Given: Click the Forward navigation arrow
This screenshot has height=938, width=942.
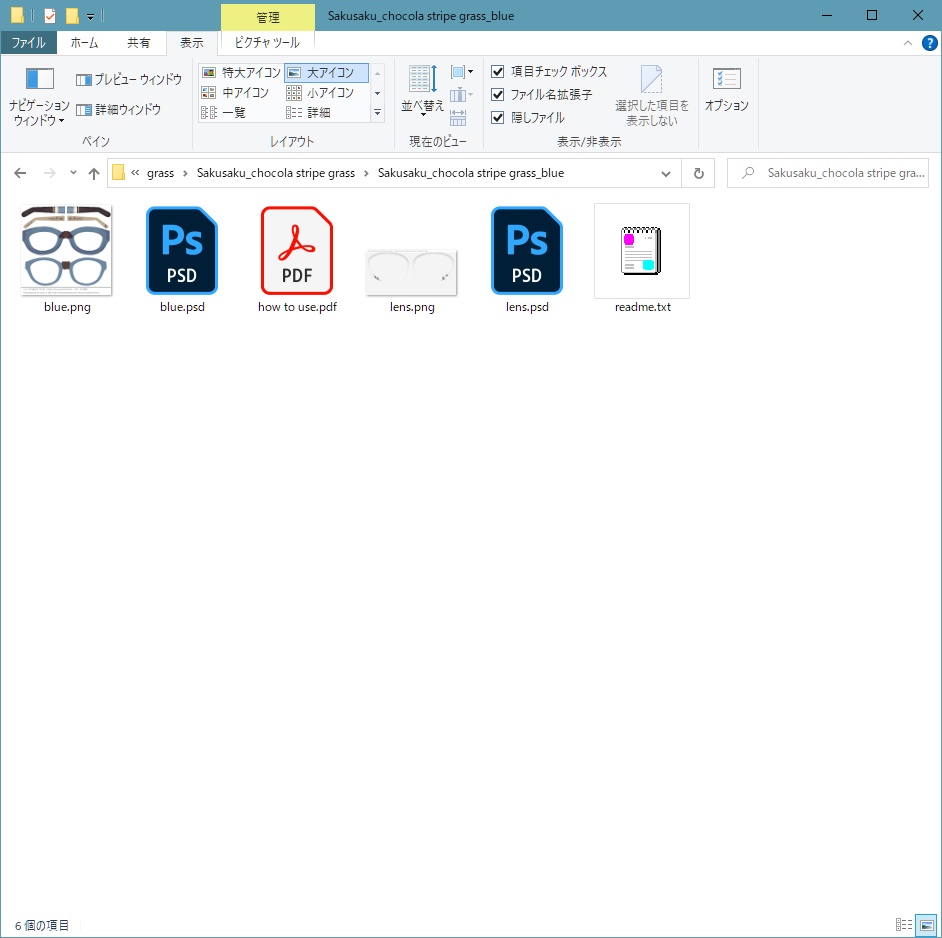Looking at the screenshot, I should pos(49,173).
